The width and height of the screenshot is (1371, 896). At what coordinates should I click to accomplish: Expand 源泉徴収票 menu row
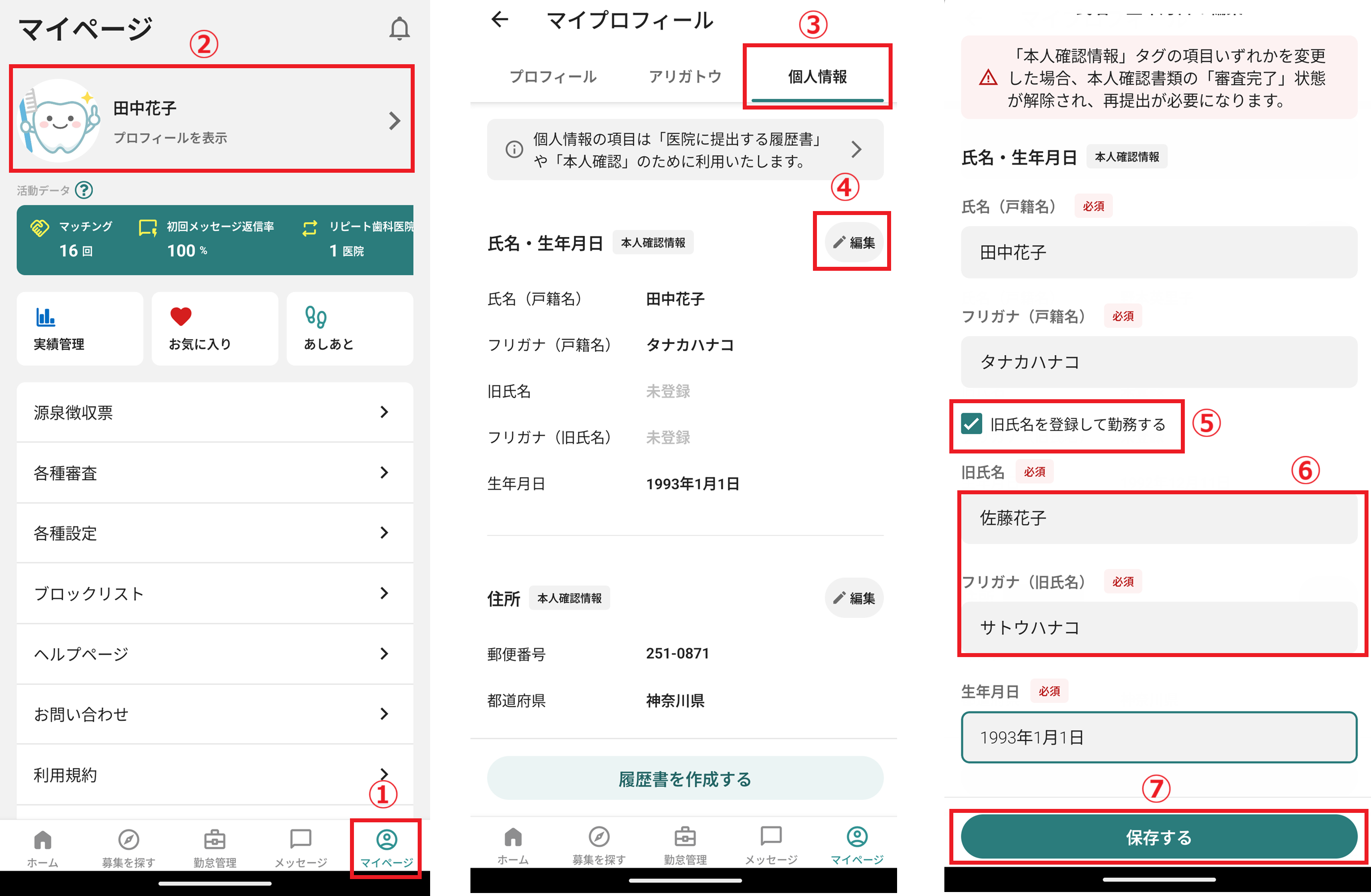pos(214,412)
